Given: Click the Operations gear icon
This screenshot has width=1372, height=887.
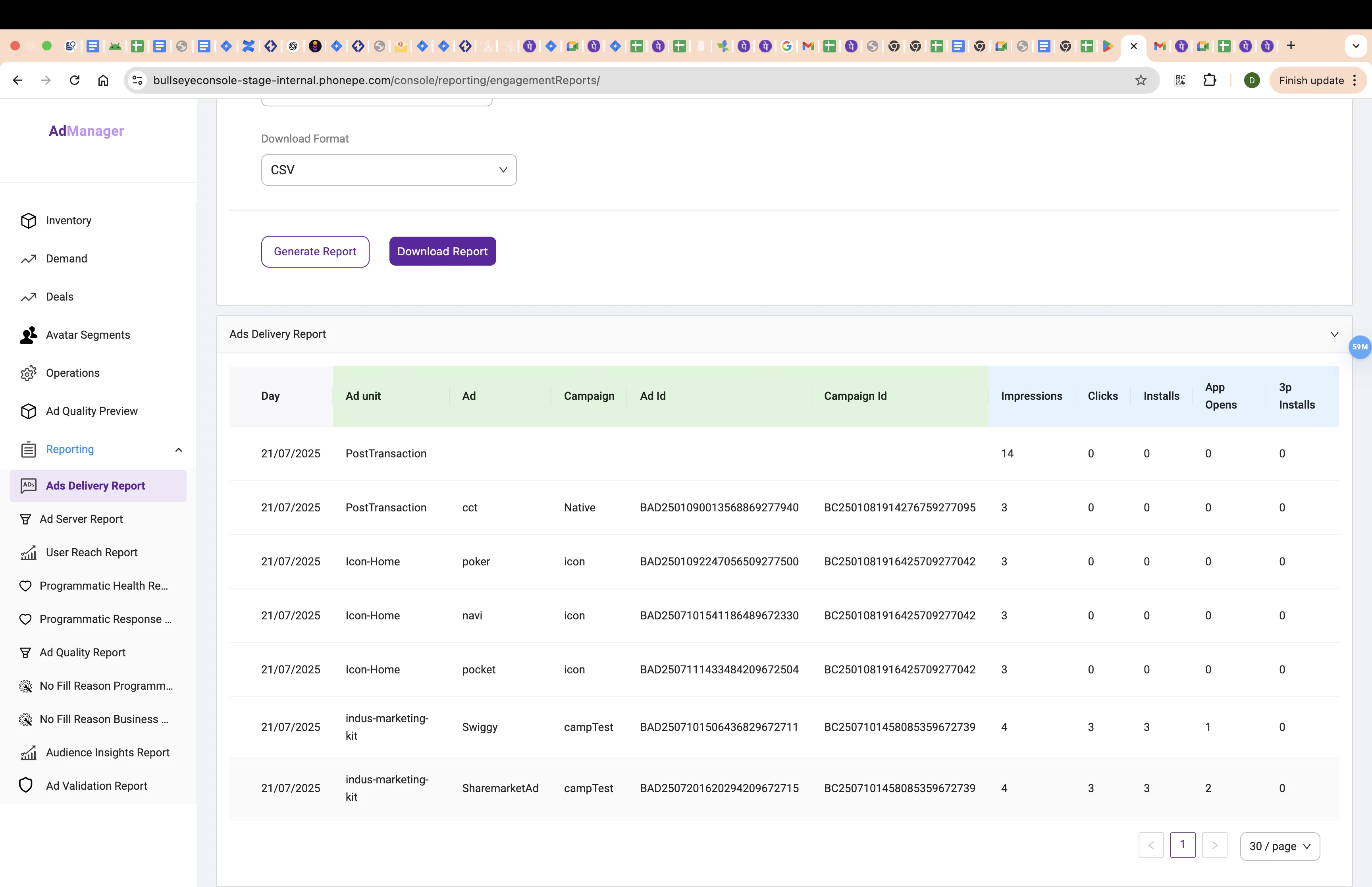Looking at the screenshot, I should pos(28,373).
